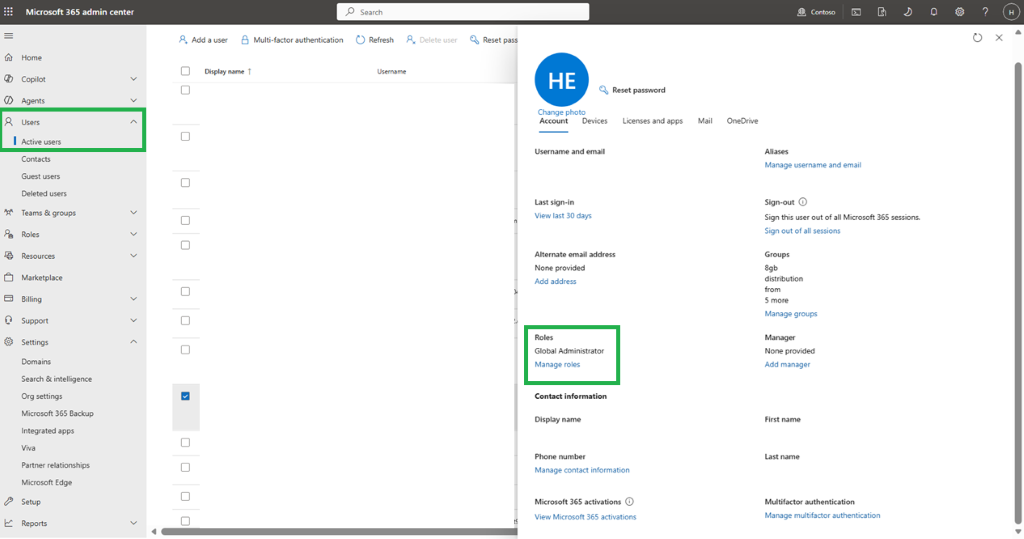Screen dimensions: 1024x539
Task: Expand the Copilot navigation section
Action: coord(133,79)
